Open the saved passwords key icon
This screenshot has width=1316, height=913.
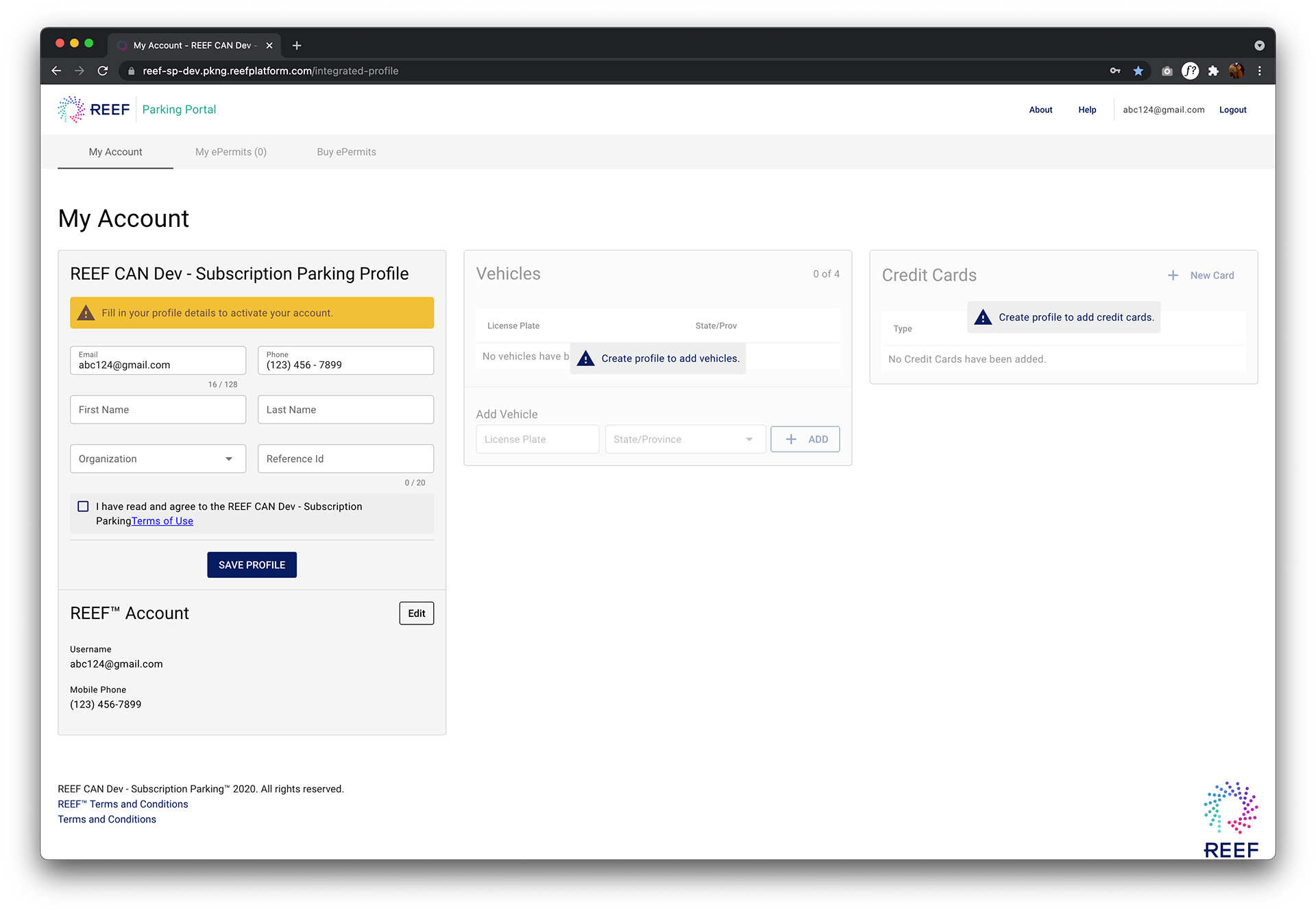(x=1115, y=71)
